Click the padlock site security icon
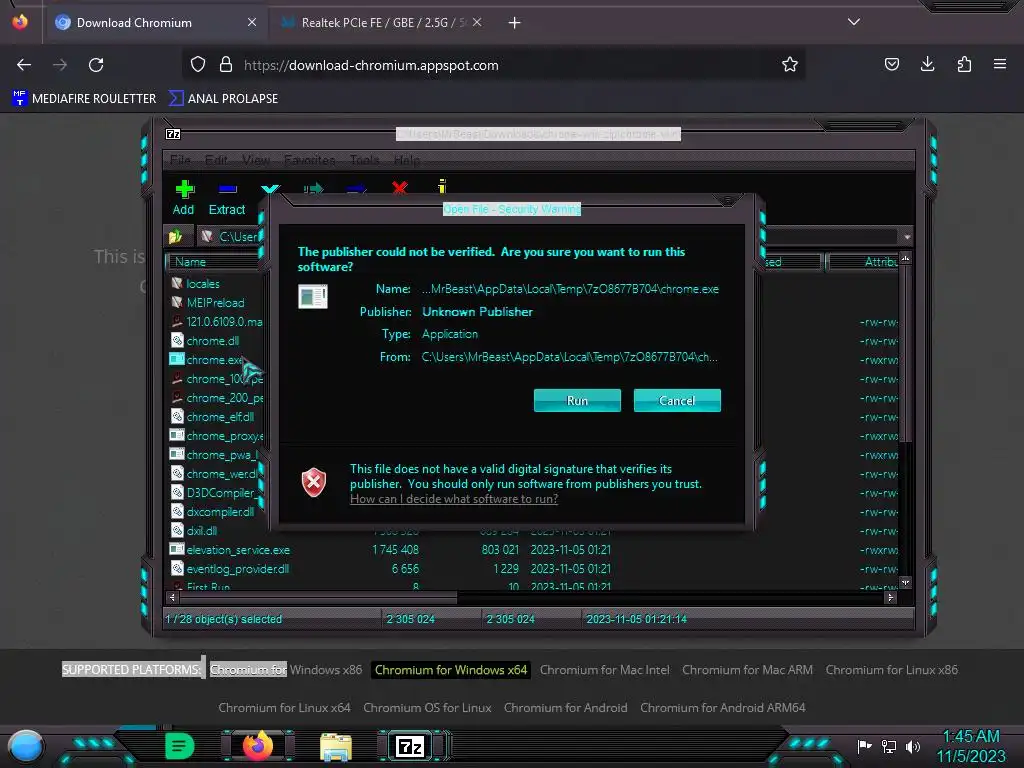This screenshot has width=1024, height=768. pyautogui.click(x=226, y=65)
